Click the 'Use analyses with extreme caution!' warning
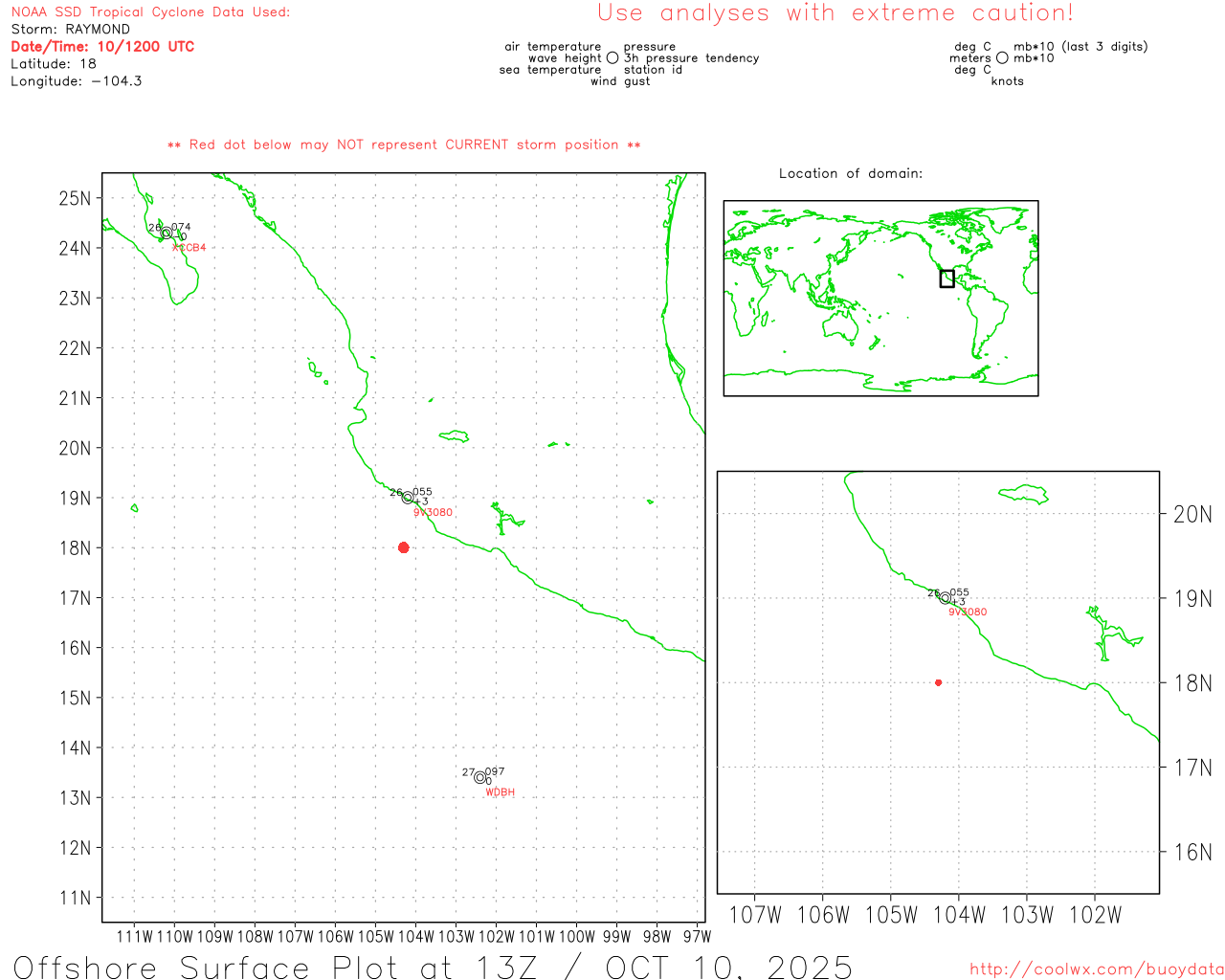Image resolution: width=1225 pixels, height=980 pixels. tap(835, 13)
